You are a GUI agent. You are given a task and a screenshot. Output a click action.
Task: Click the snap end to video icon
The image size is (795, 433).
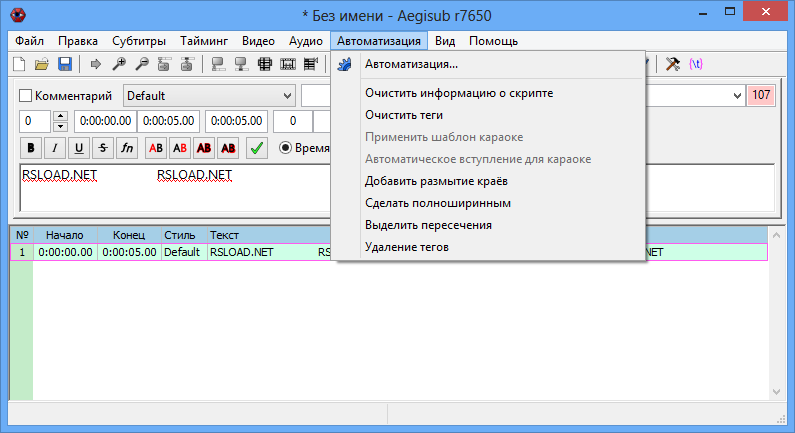[241, 64]
